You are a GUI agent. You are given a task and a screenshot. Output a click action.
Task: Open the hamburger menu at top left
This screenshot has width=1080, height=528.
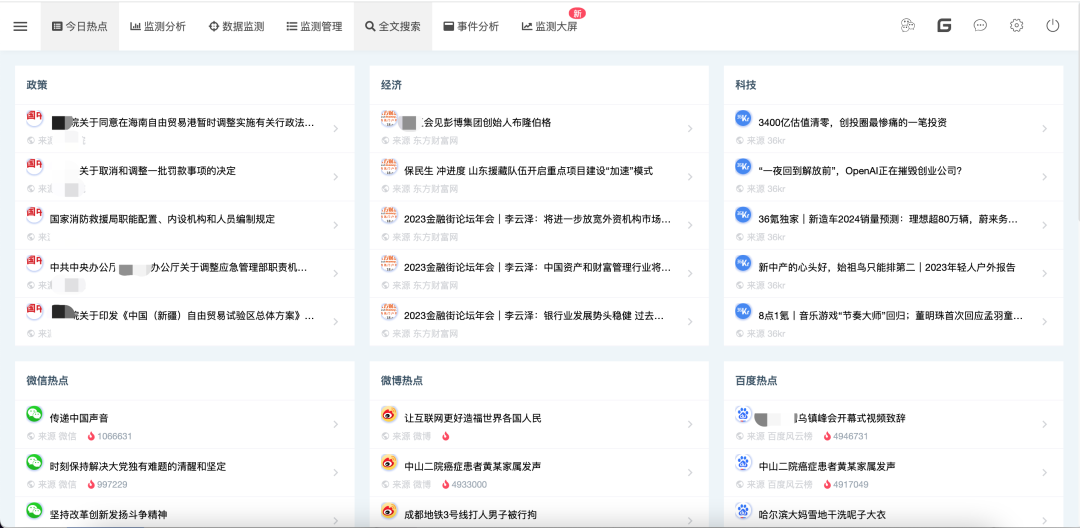20,26
